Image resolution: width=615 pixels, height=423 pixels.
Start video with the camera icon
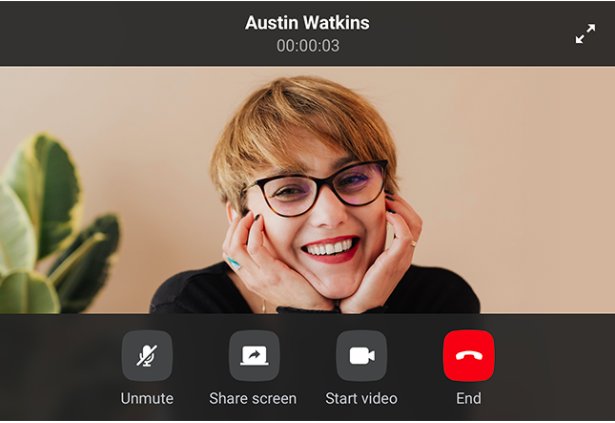[x=362, y=356]
